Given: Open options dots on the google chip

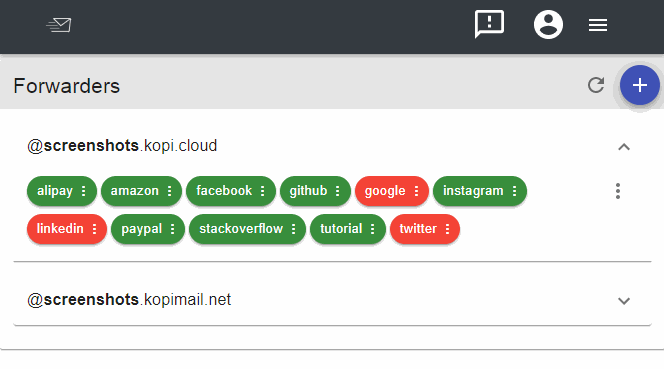Looking at the screenshot, I should (x=416, y=191).
